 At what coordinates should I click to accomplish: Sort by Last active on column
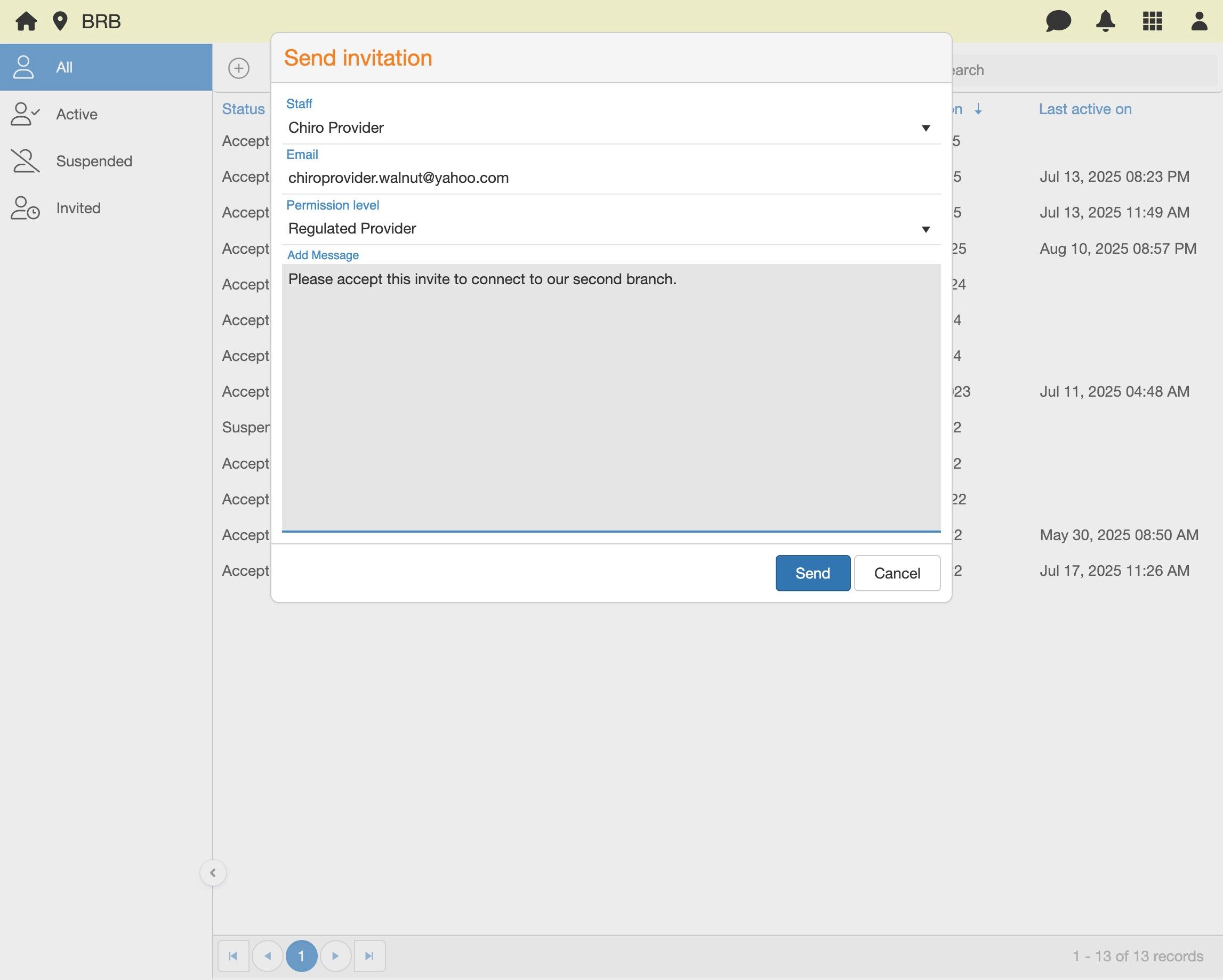point(1084,109)
